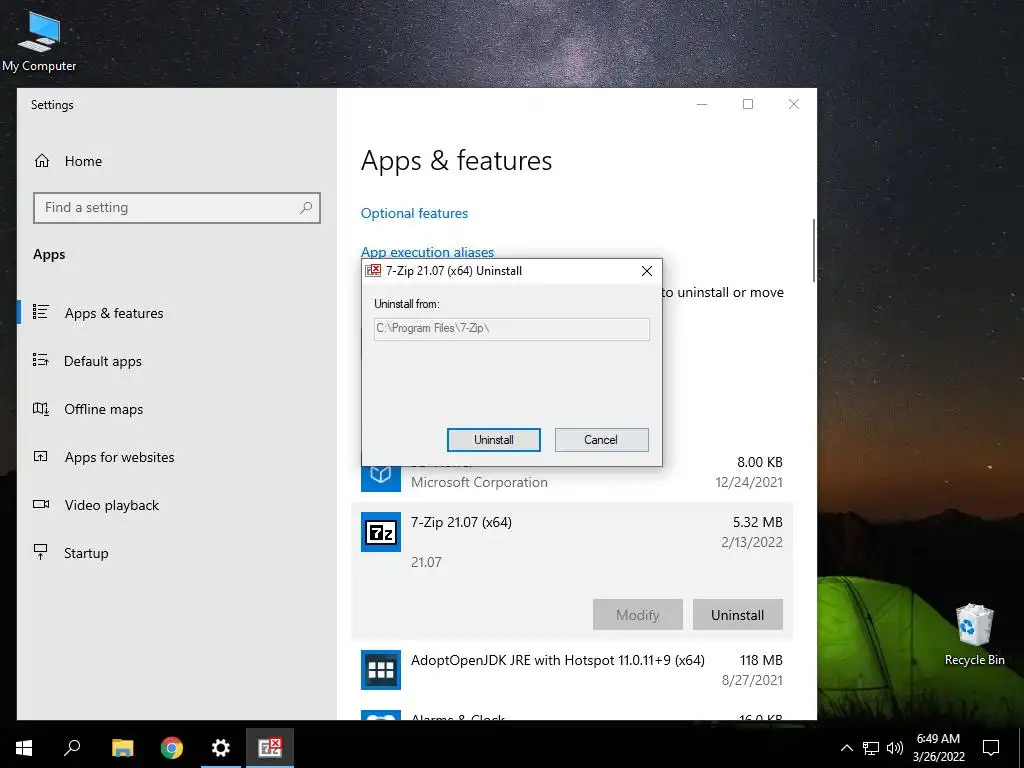Viewport: 1024px width, 768px height.
Task: Click the Default apps sidebar icon
Action: tap(40, 360)
